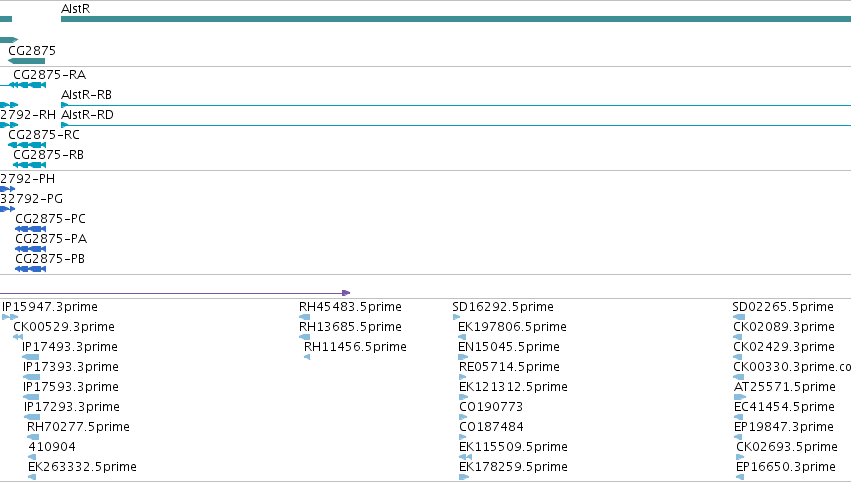Select the 2792-PH protein label

(27, 179)
